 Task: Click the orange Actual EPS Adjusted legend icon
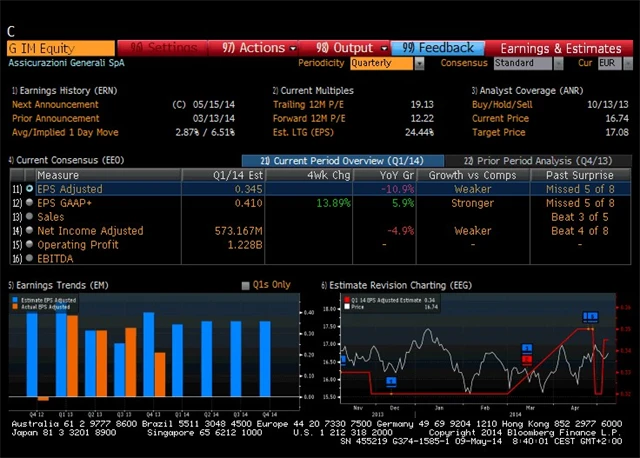(14, 306)
